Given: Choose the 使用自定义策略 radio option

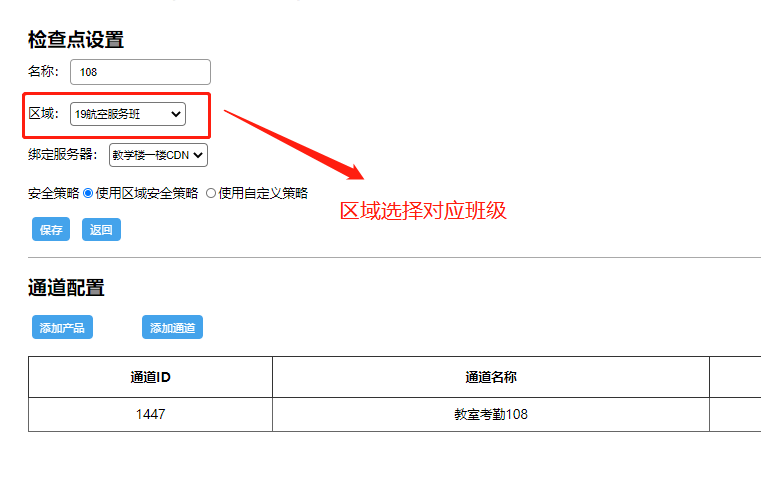Looking at the screenshot, I should click(x=211, y=193).
